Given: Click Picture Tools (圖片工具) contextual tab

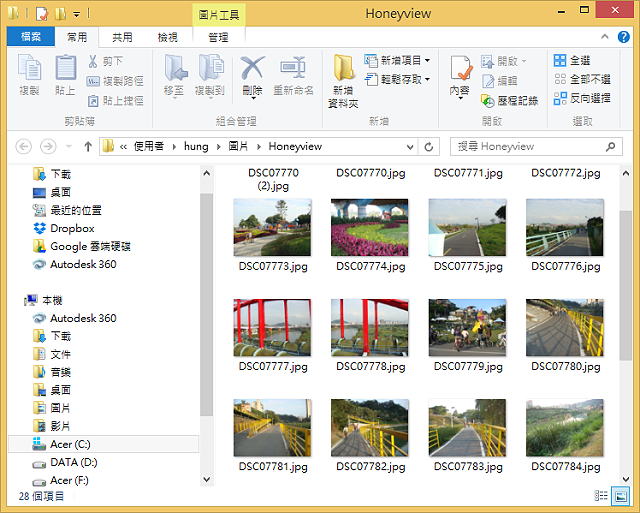Looking at the screenshot, I should click(x=219, y=15).
